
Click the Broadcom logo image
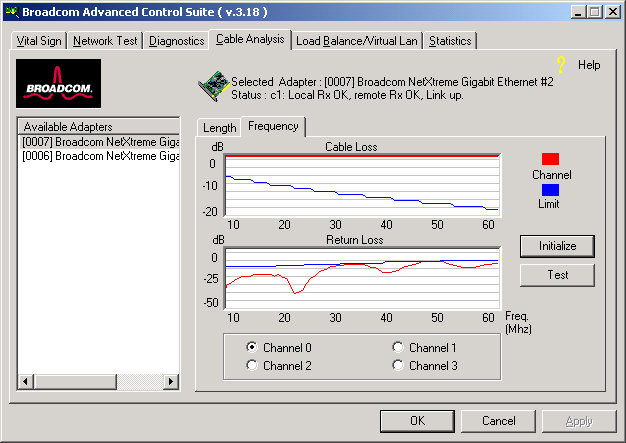click(58, 83)
